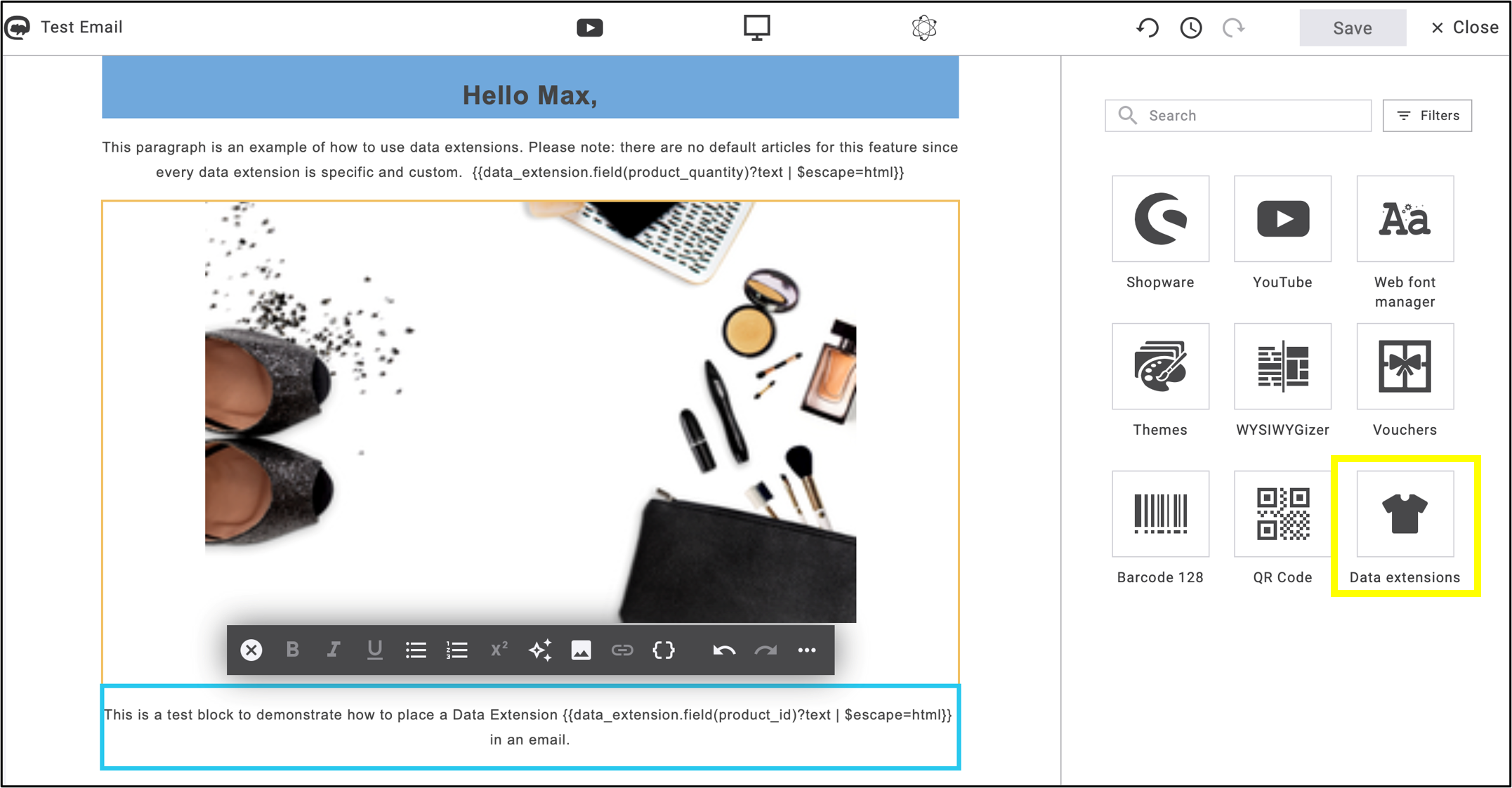Redo in the floating text toolbar
Image resolution: width=1512 pixels, height=788 pixels.
765,650
